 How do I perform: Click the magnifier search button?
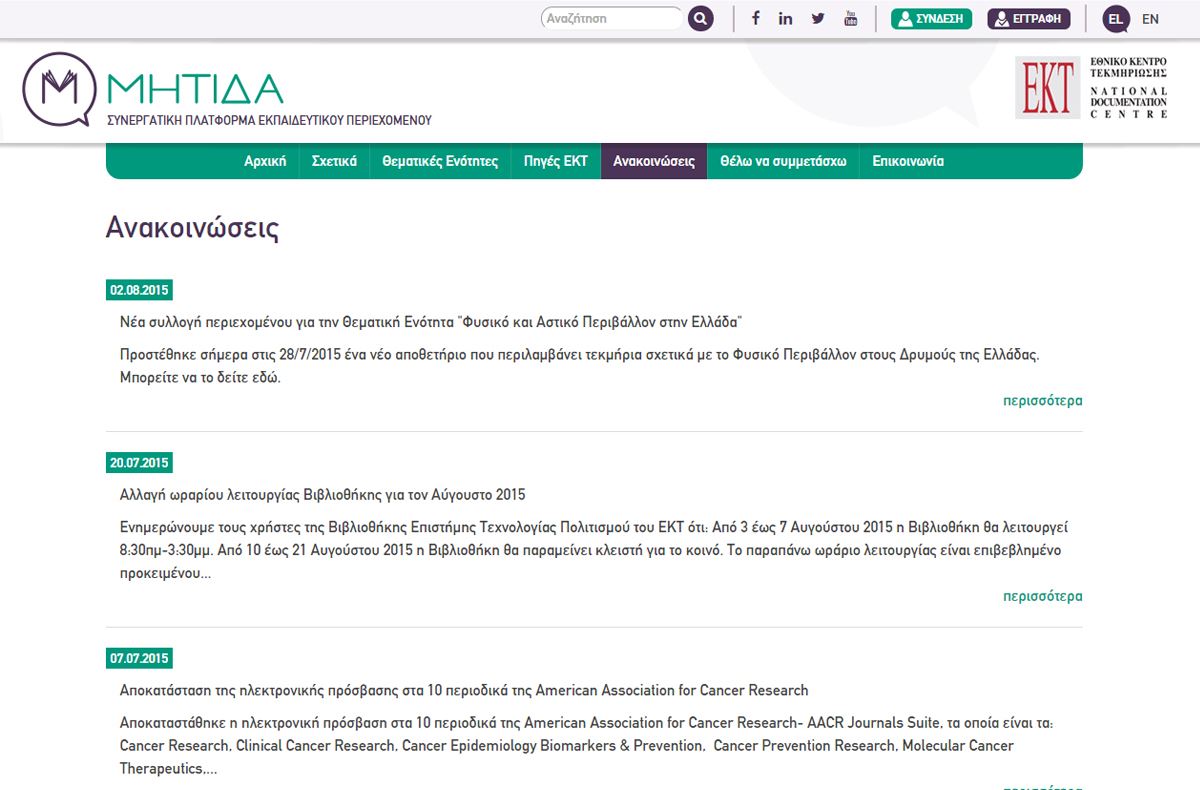point(700,18)
